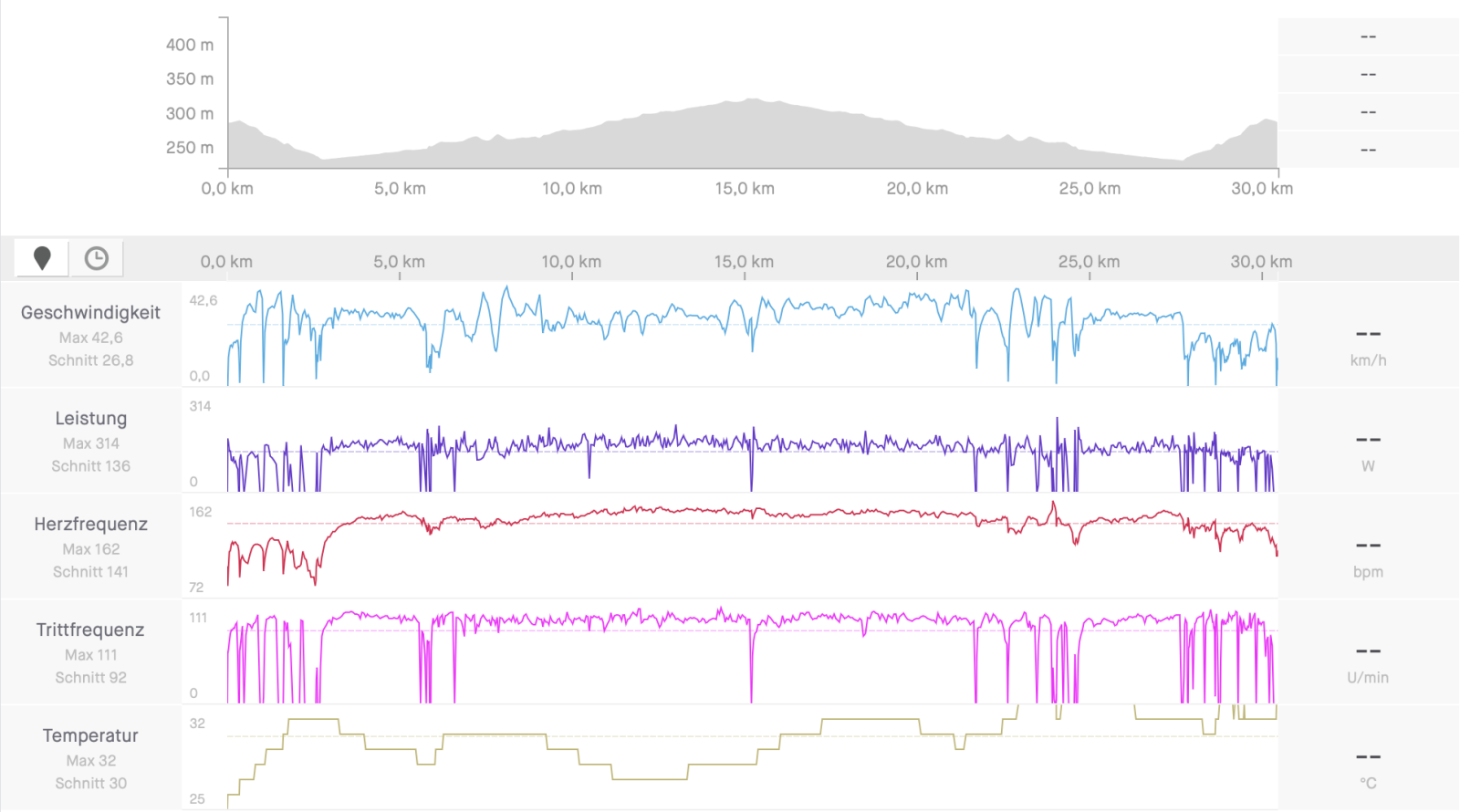The height and width of the screenshot is (812, 1460).
Task: Click the Schnitt 26,8 speed average
Action: [x=90, y=360]
